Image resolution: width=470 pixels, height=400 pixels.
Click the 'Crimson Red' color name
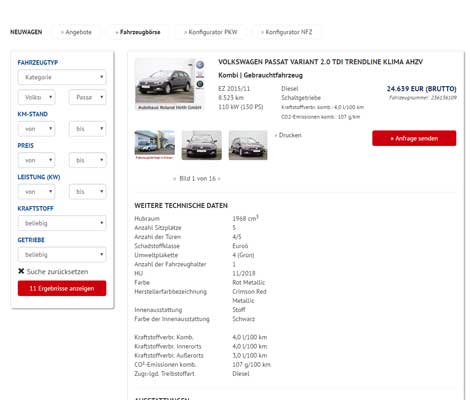point(249,292)
